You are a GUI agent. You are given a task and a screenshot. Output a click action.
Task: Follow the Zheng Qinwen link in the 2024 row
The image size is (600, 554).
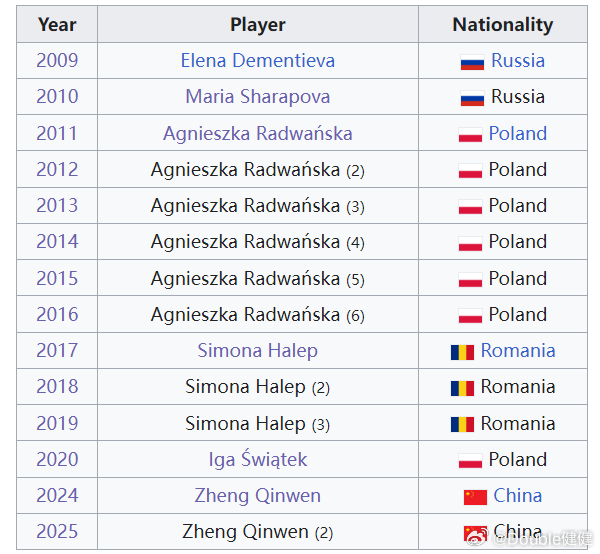[x=258, y=495]
